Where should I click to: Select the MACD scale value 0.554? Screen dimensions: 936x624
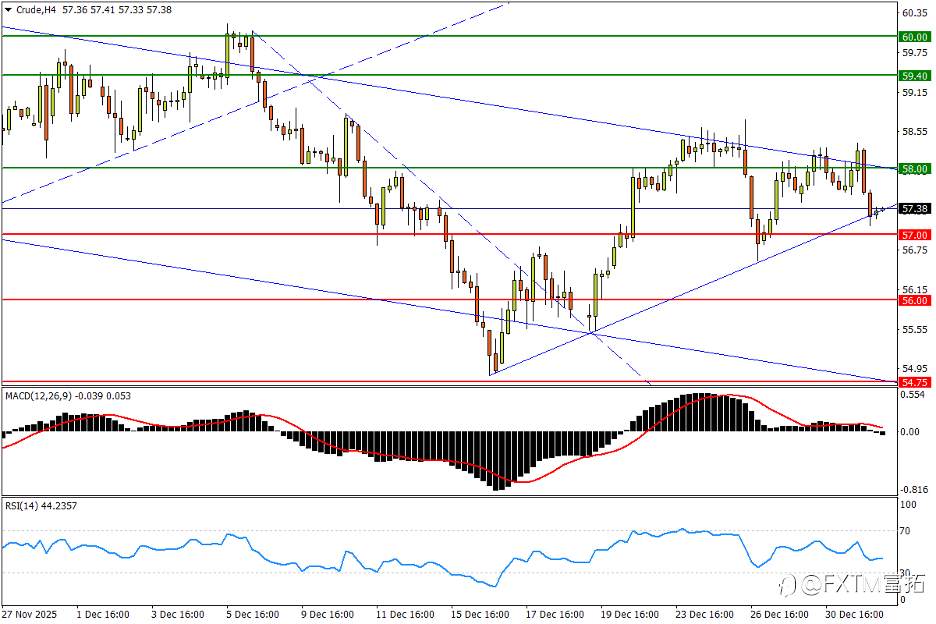[913, 395]
